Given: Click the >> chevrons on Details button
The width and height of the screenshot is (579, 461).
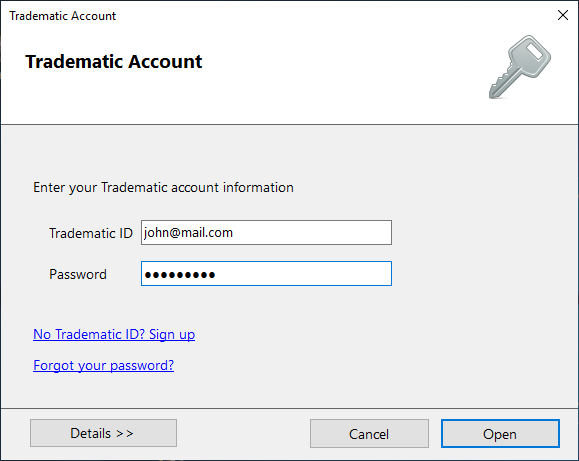Looking at the screenshot, I should click(x=125, y=433).
